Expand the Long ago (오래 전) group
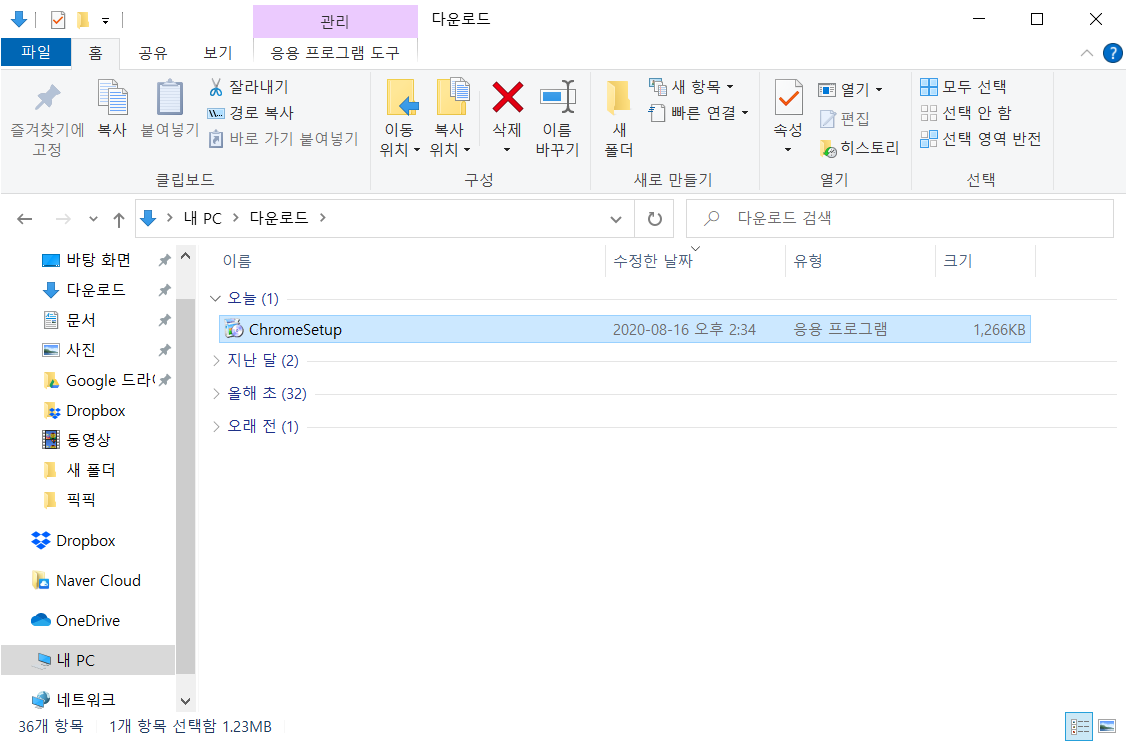 click(x=215, y=426)
